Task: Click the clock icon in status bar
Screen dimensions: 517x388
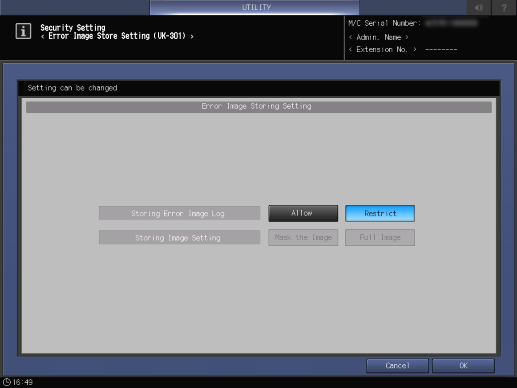Action: [7, 382]
